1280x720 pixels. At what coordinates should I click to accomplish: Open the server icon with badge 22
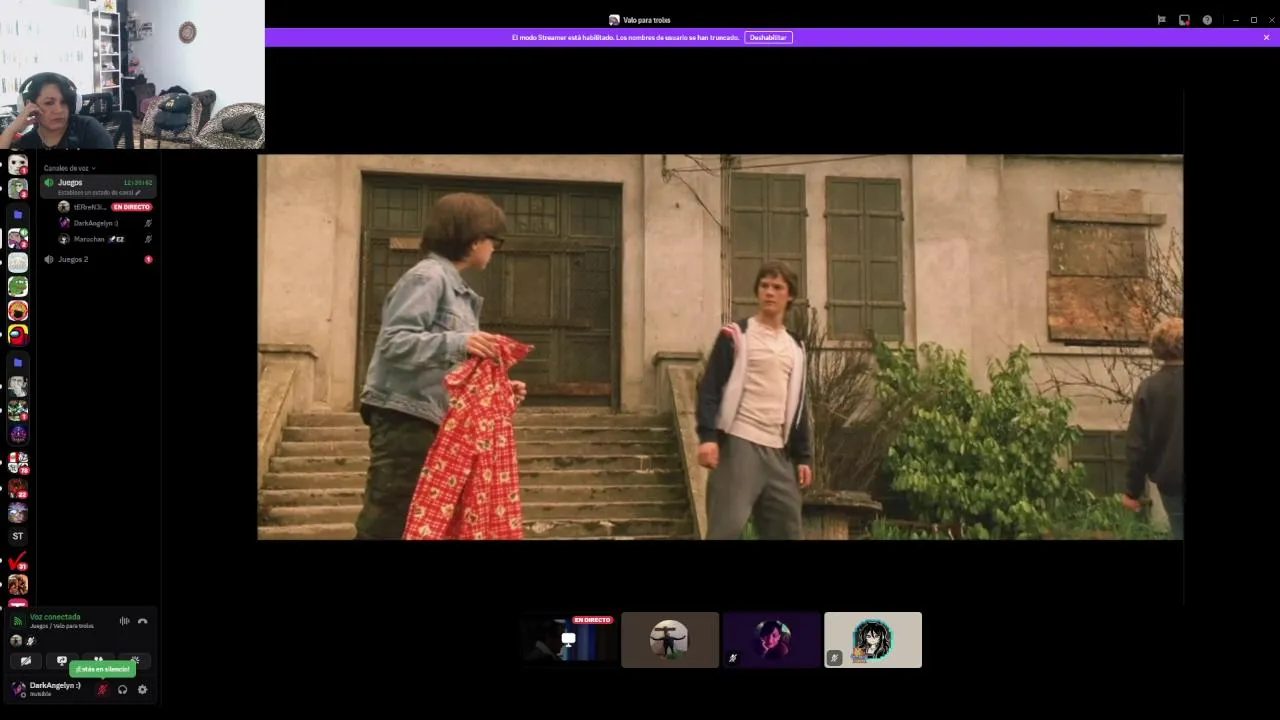tap(18, 488)
